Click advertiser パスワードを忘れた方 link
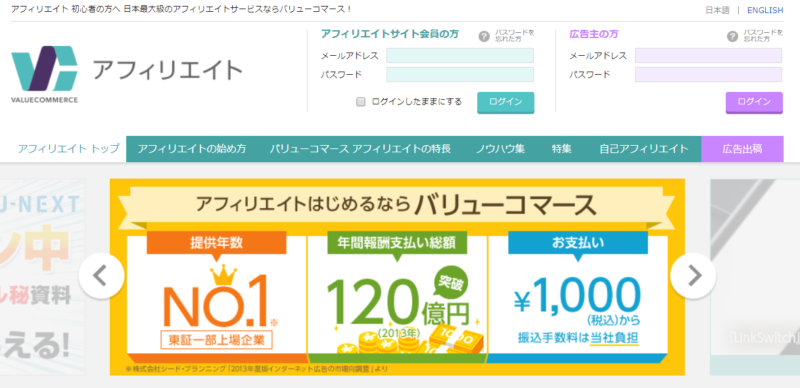Screen dimensions: 800x388 click(763, 36)
